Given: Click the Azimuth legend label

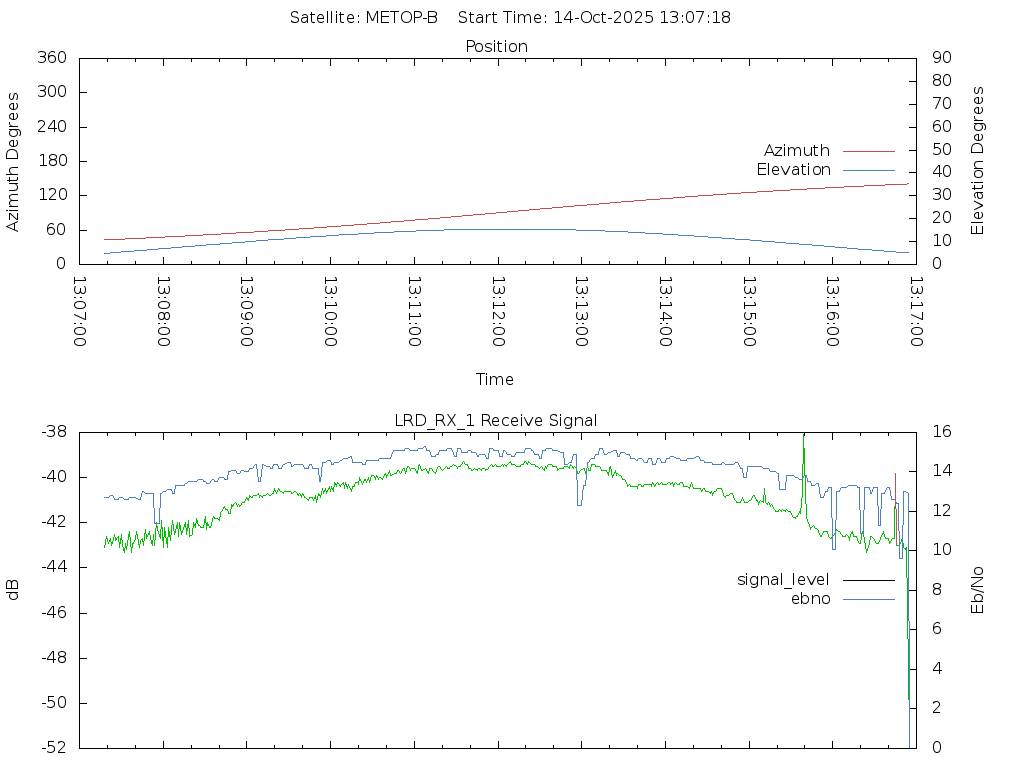Looking at the screenshot, I should pos(796,151).
